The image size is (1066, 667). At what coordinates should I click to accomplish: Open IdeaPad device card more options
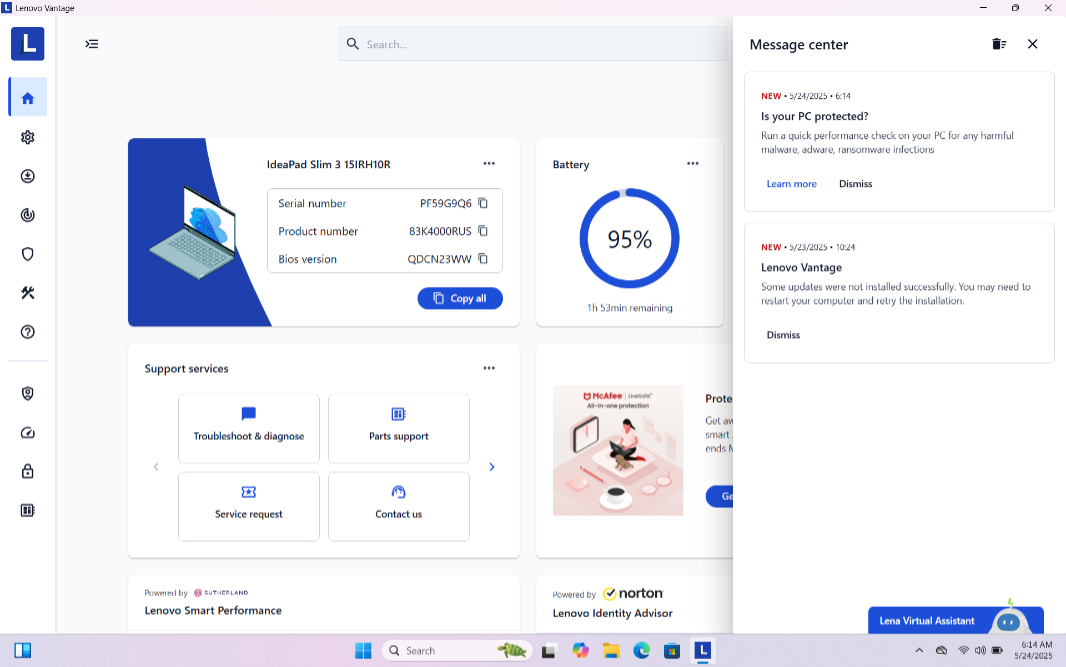489,164
